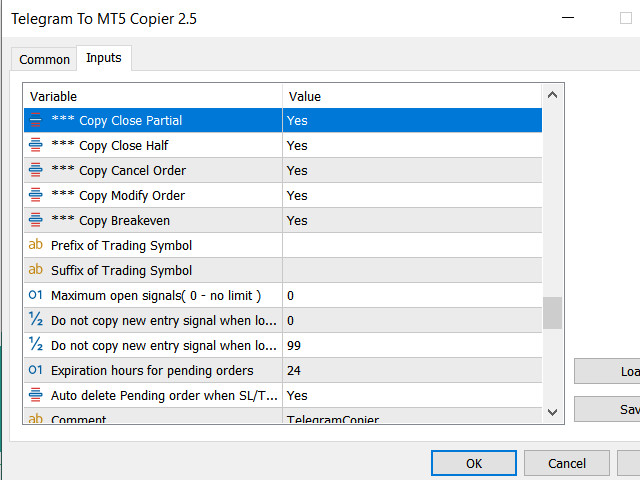This screenshot has height=480, width=640.
Task: Select the '*** Copy Breakeven' row label
Action: coord(110,220)
